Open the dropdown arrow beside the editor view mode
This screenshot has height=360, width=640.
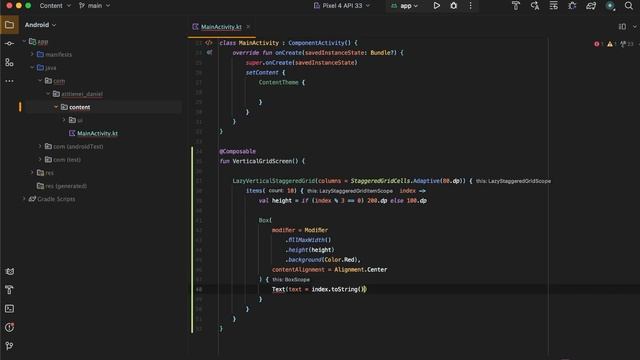point(635,27)
